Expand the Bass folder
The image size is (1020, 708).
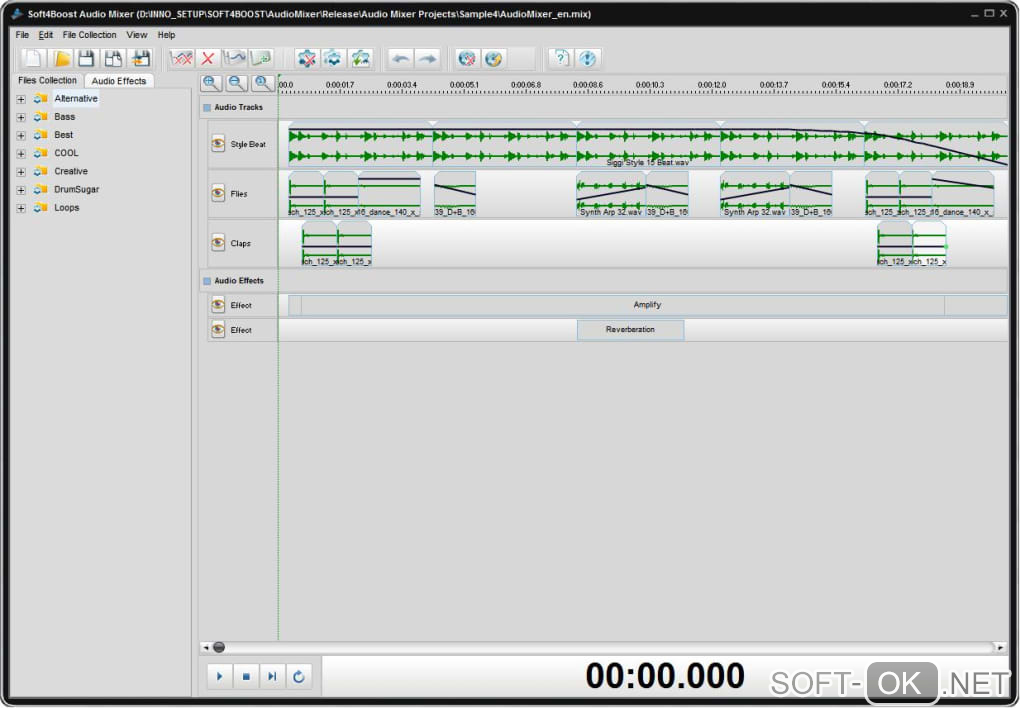pyautogui.click(x=21, y=117)
